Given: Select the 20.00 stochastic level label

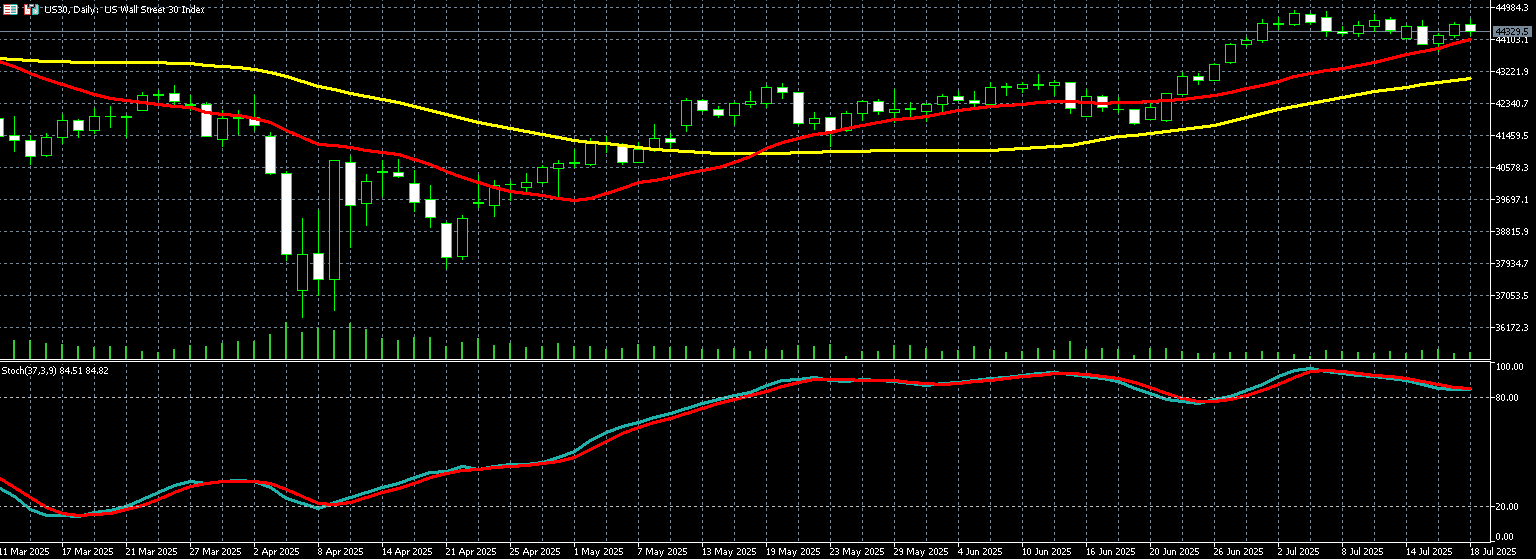Looking at the screenshot, I should coord(1505,507).
